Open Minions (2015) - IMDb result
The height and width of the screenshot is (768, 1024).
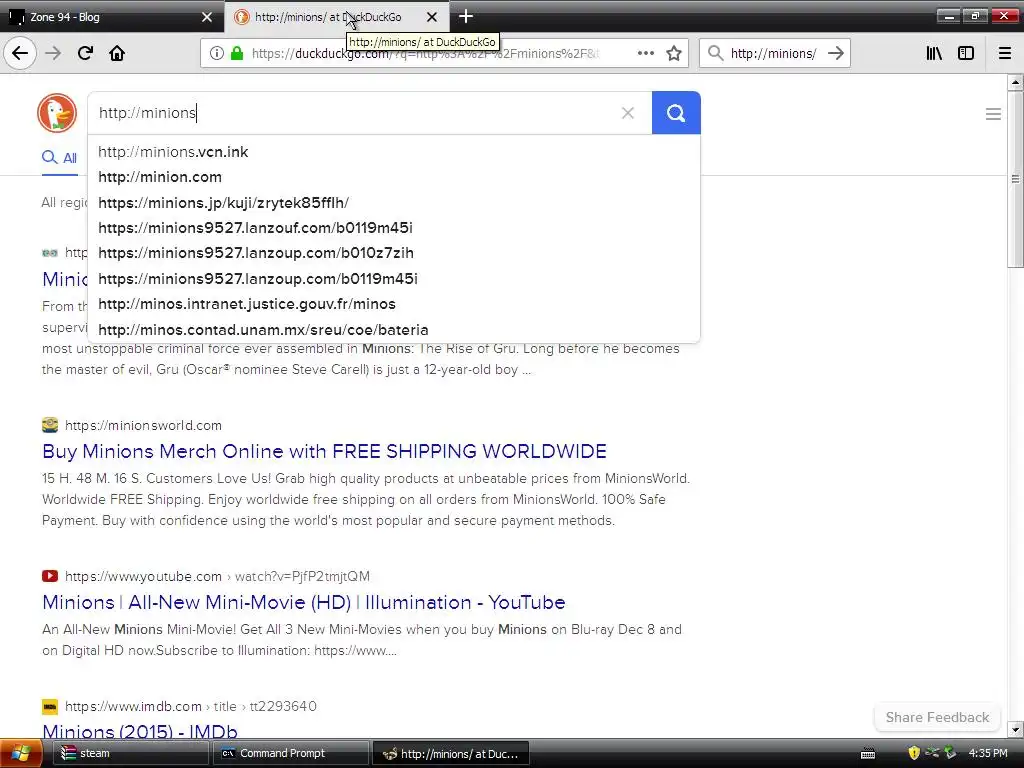(x=140, y=731)
